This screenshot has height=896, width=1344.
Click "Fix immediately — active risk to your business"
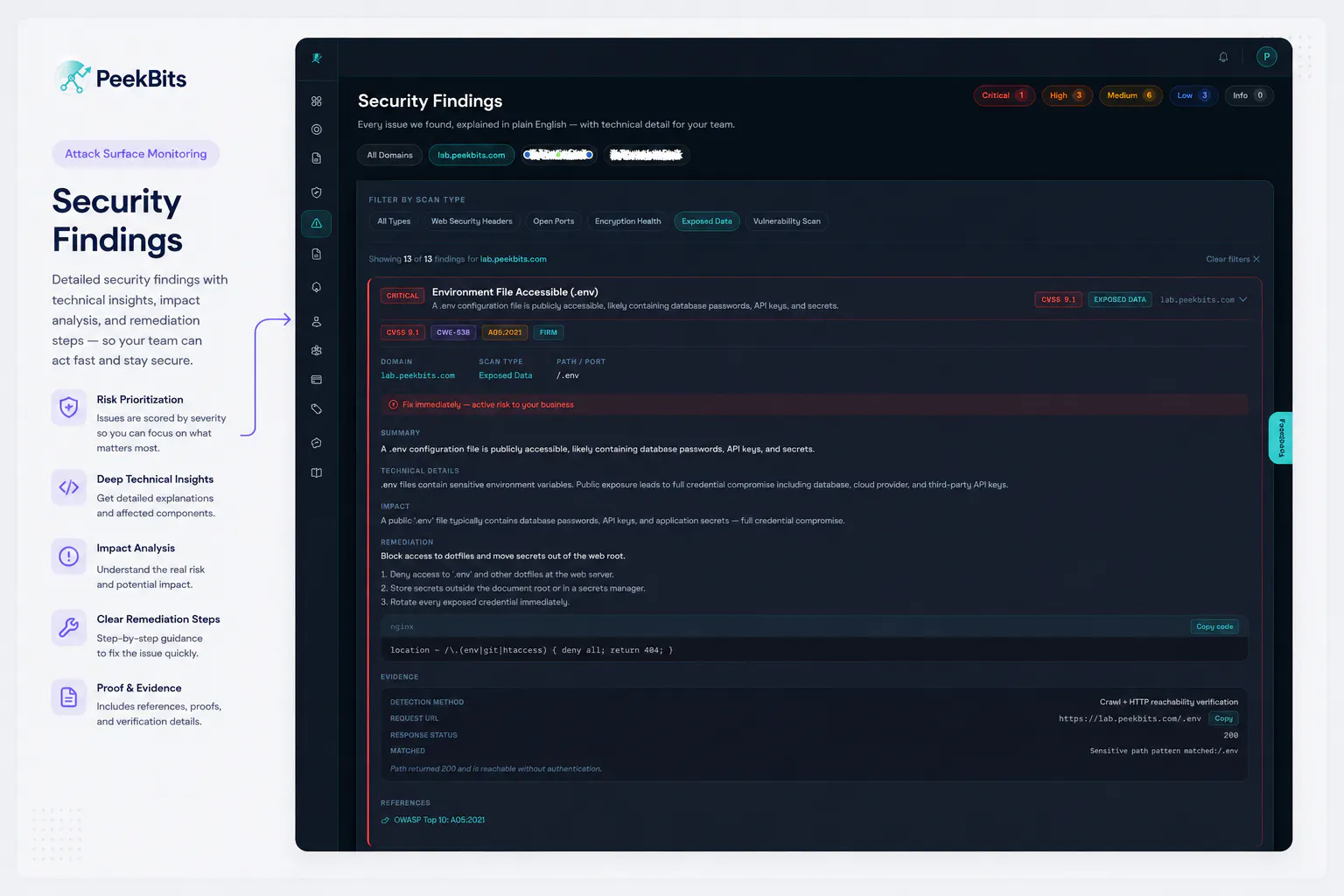[x=488, y=405]
